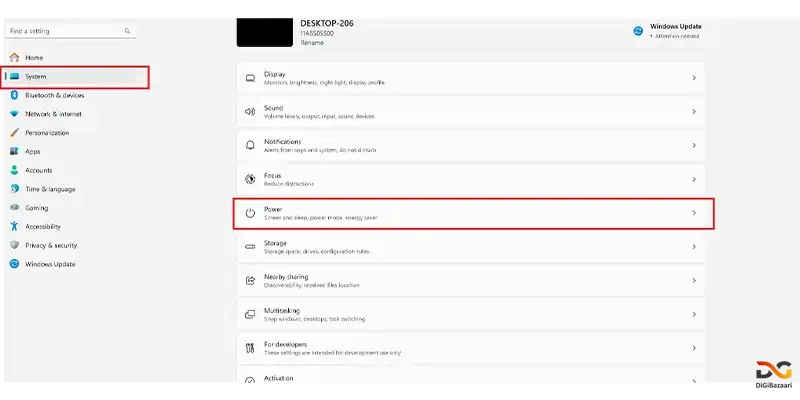
Task: Click the Find a setting search box
Action: [x=65, y=31]
